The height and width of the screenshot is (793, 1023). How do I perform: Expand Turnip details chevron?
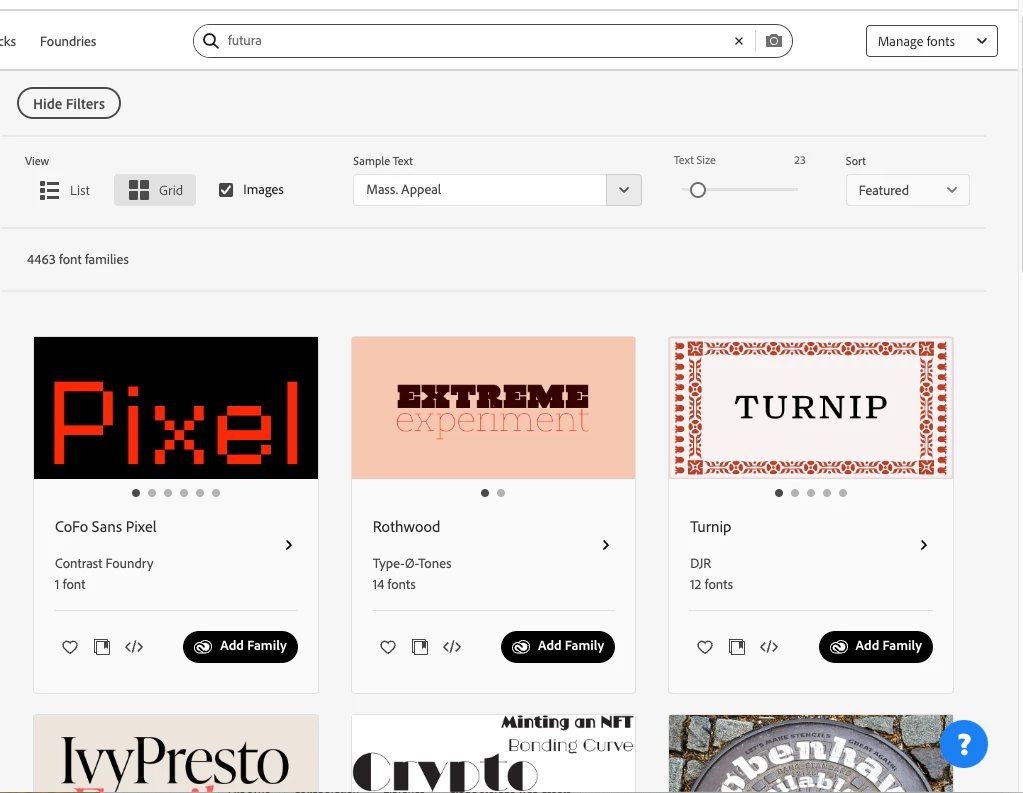coord(923,545)
